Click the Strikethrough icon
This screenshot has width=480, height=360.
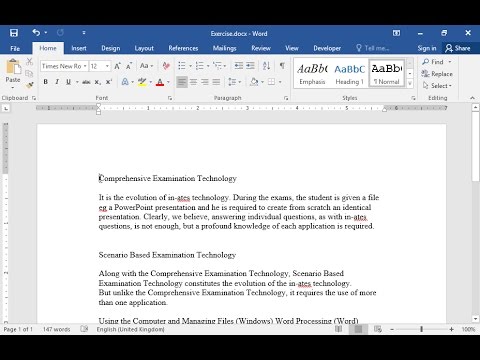[86, 82]
